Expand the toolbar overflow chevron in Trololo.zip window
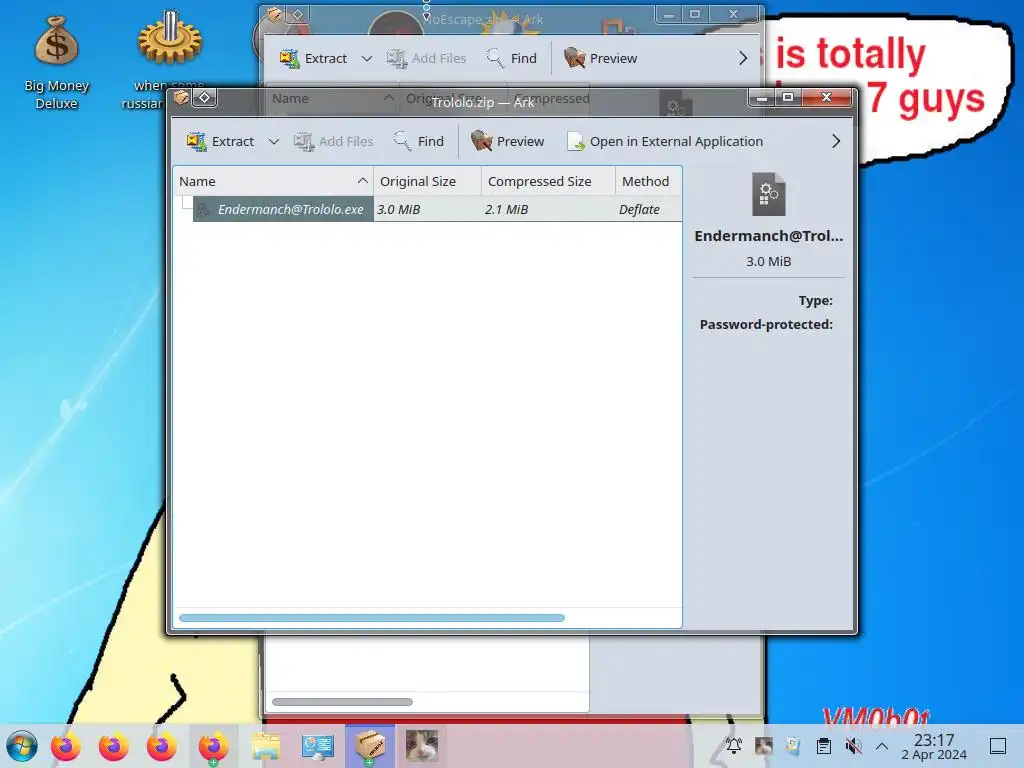 click(x=836, y=141)
